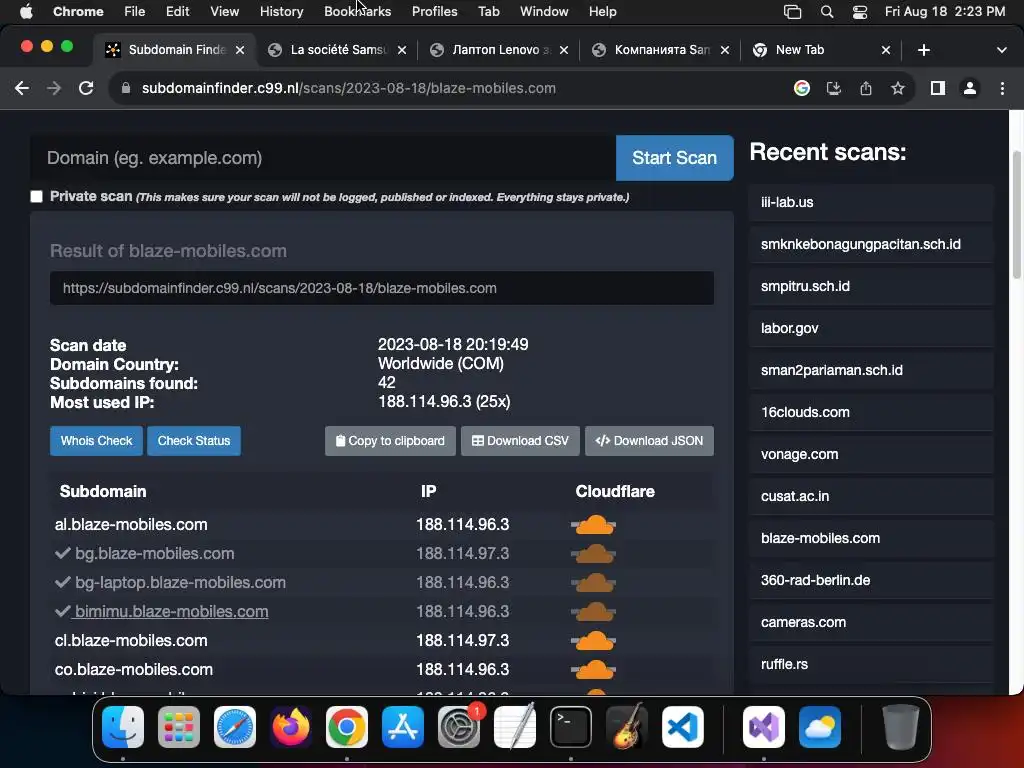
Task: Click the Chrome back arrow
Action: [22, 88]
